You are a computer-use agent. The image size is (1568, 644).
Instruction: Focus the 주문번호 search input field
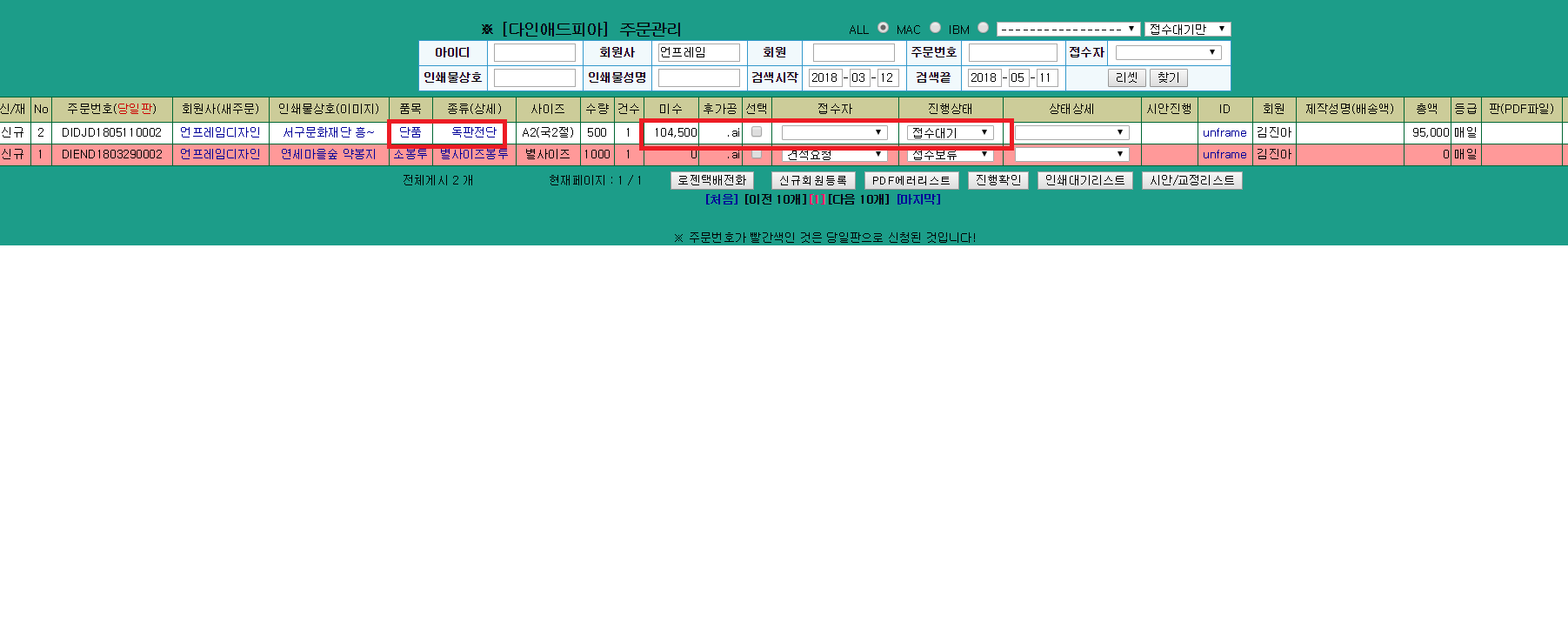[x=1012, y=53]
